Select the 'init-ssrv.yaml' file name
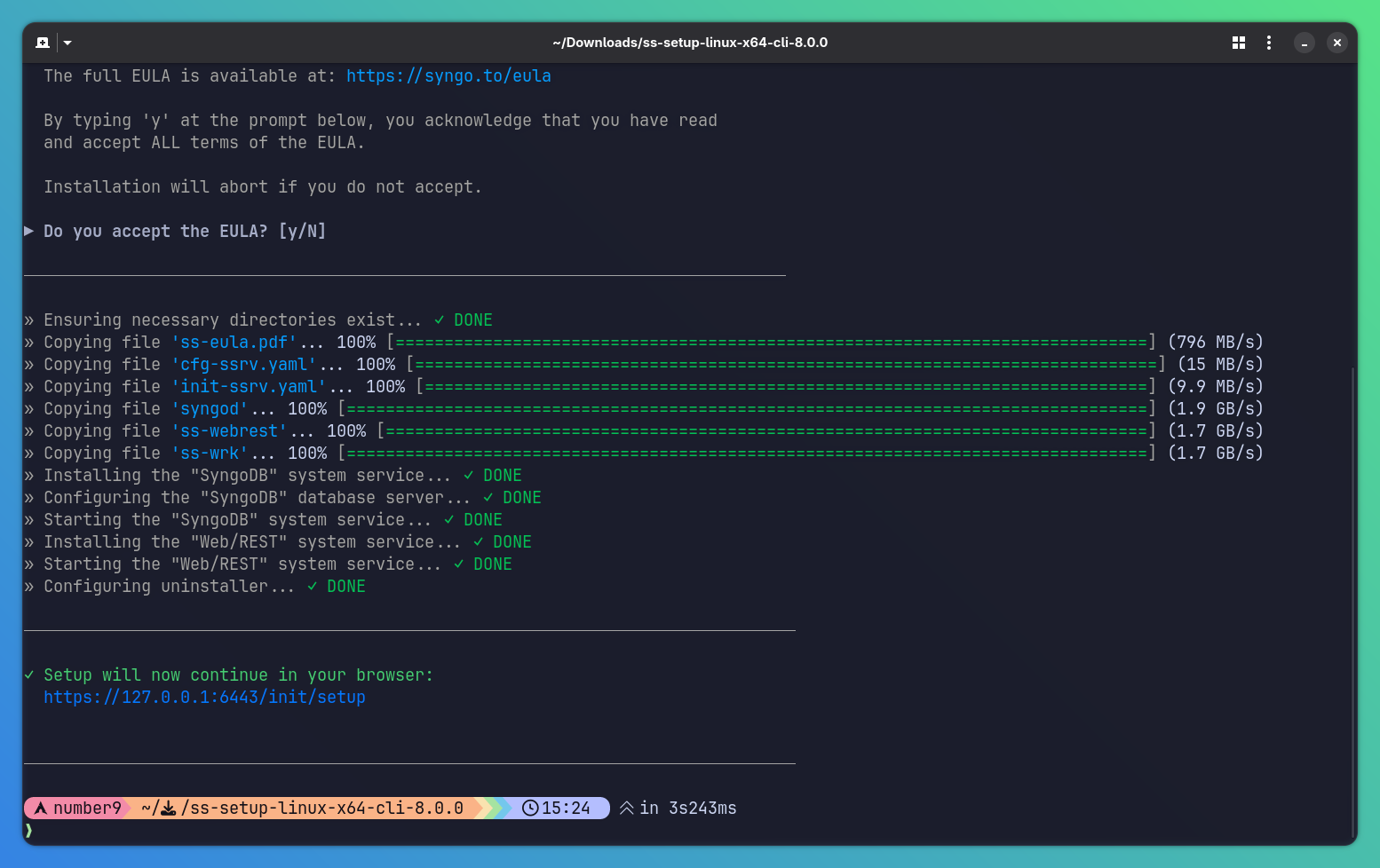The width and height of the screenshot is (1380, 868). (x=249, y=387)
